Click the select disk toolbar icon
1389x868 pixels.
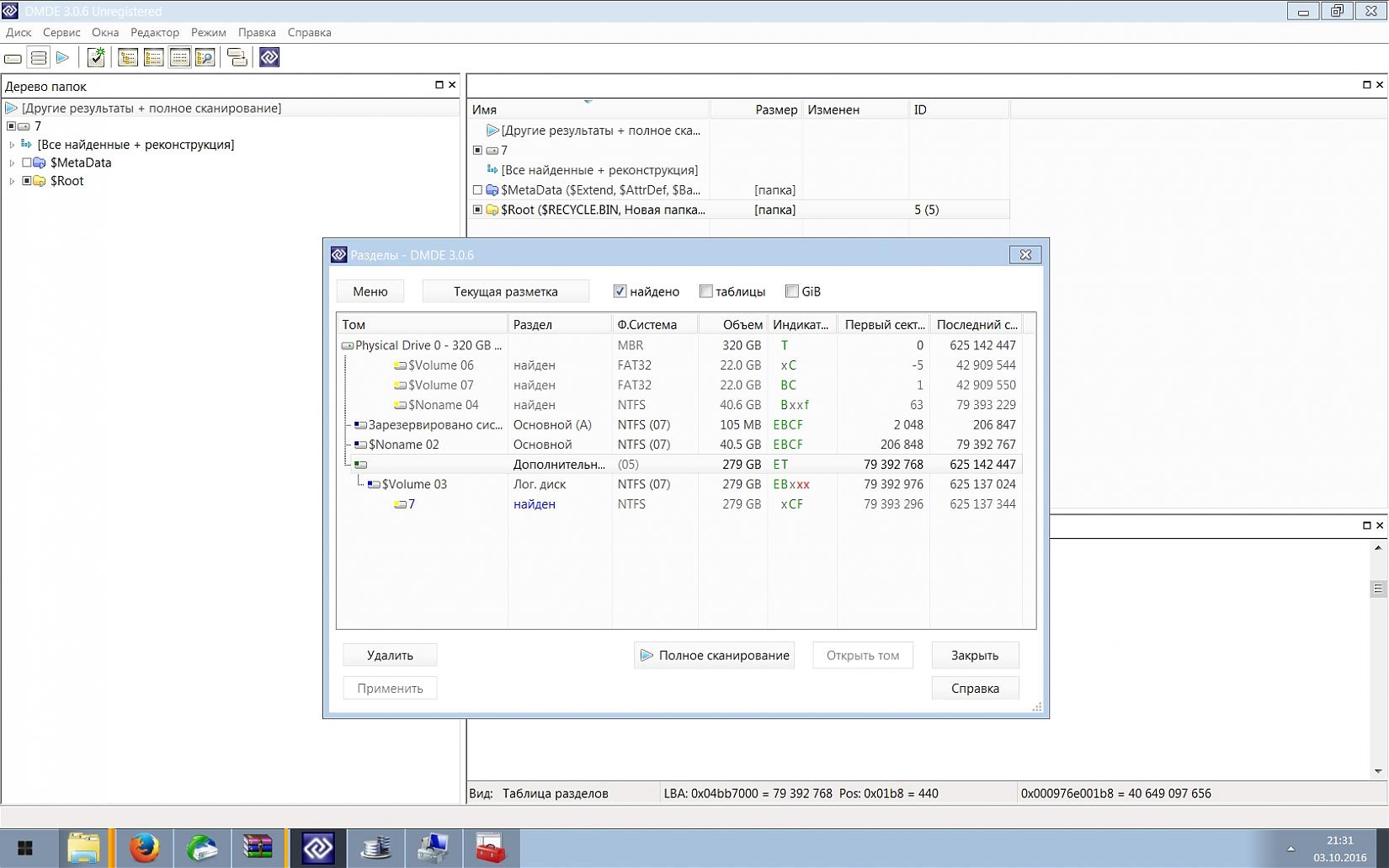13,58
